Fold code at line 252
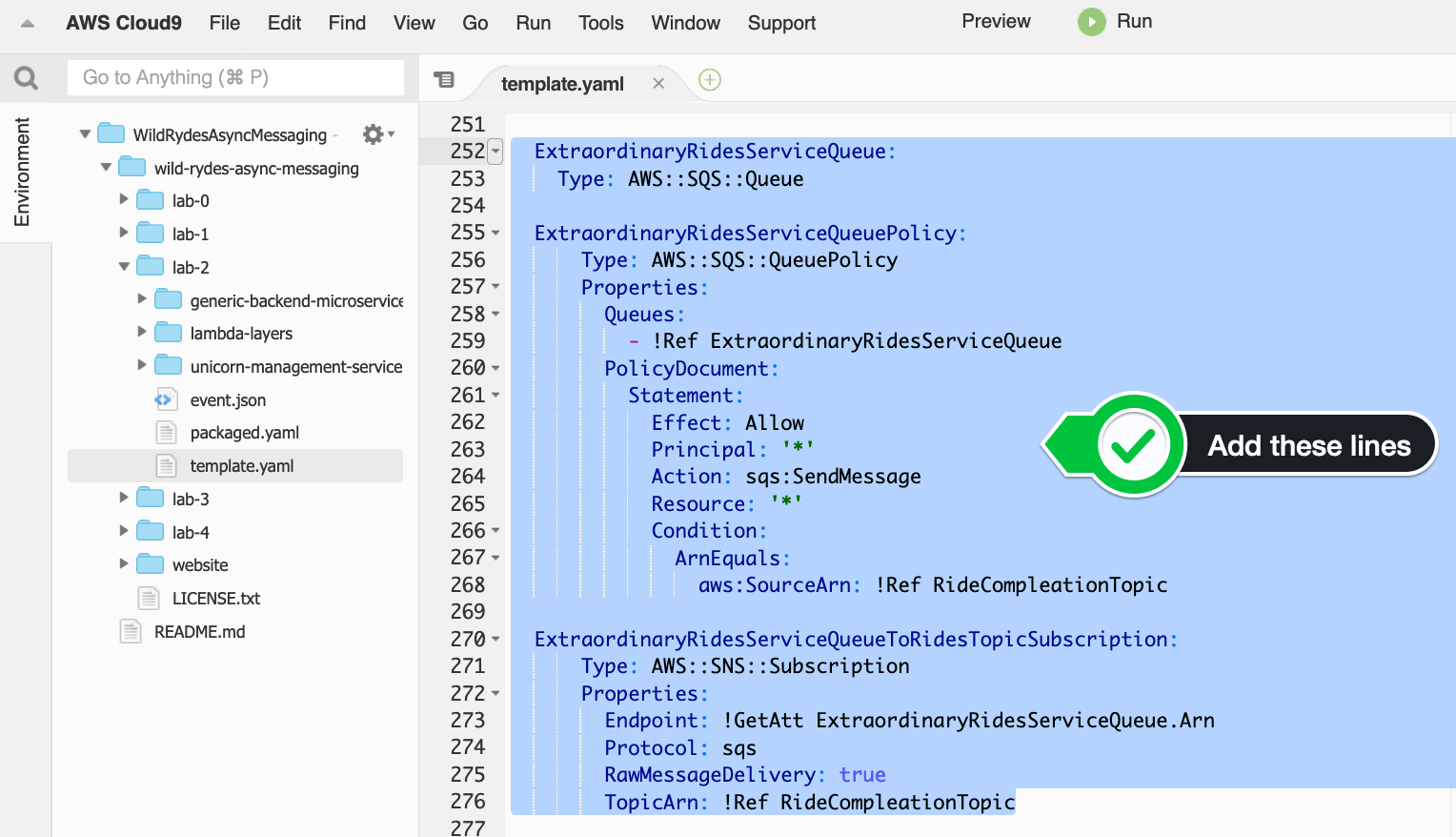This screenshot has height=837, width=1456. (x=495, y=151)
